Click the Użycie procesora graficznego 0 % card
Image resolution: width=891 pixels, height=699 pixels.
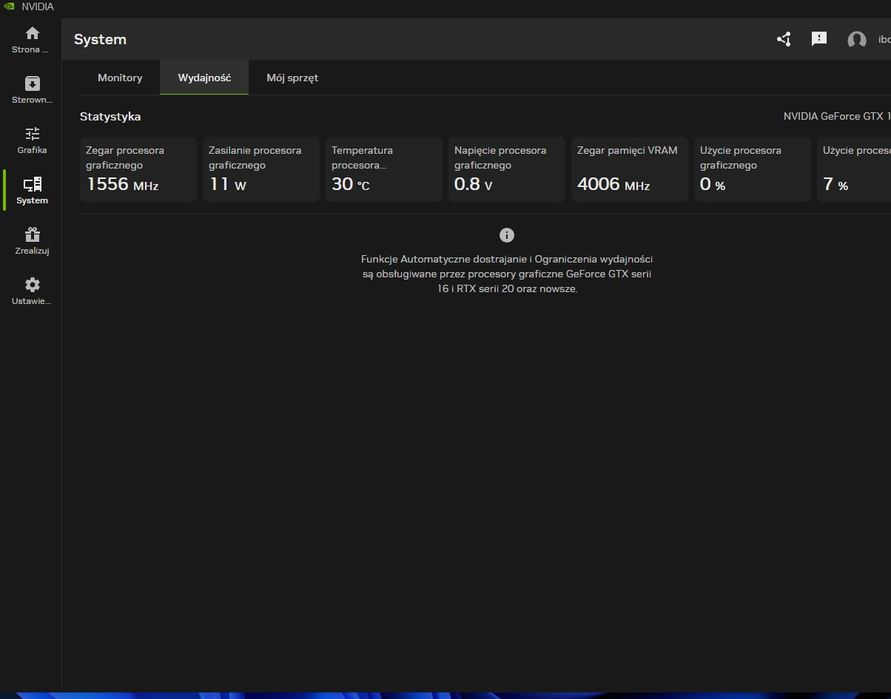752,169
